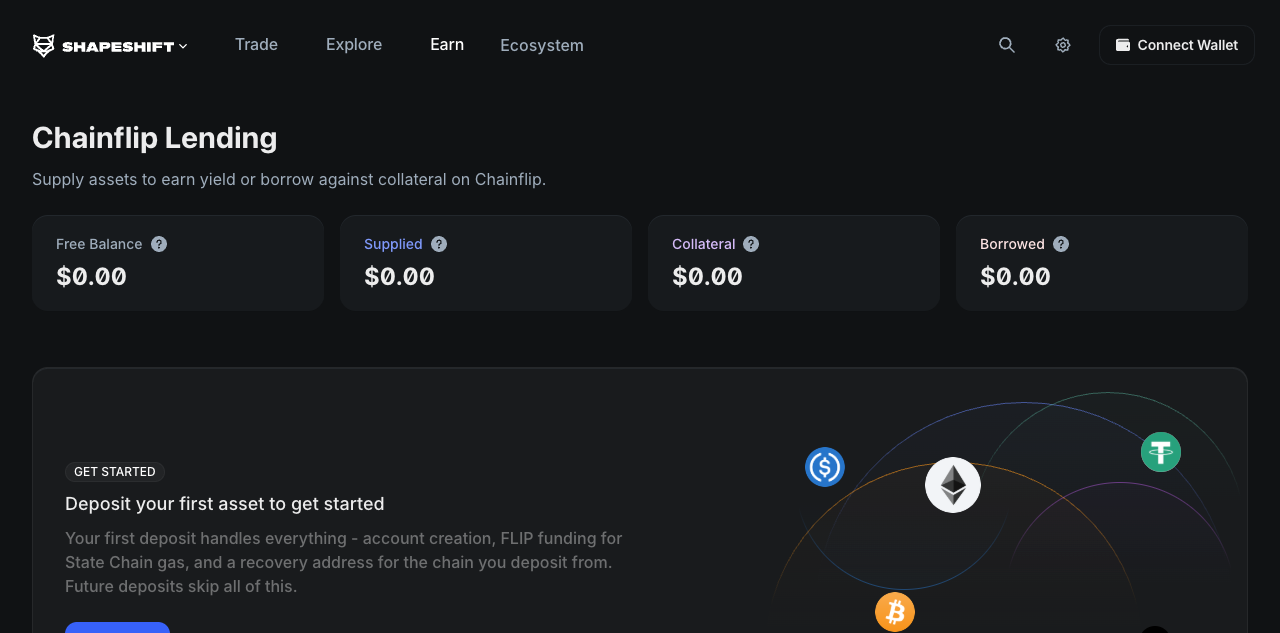Open the Explore menu
Viewport: 1280px width, 633px height.
click(354, 45)
